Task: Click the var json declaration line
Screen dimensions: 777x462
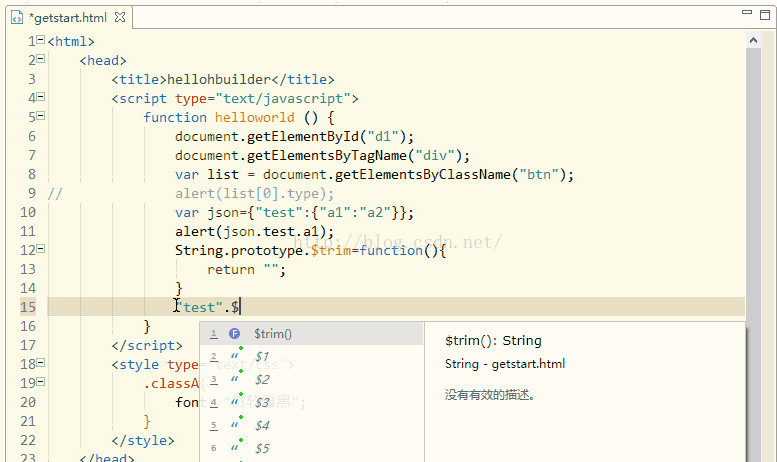Action: (x=294, y=213)
